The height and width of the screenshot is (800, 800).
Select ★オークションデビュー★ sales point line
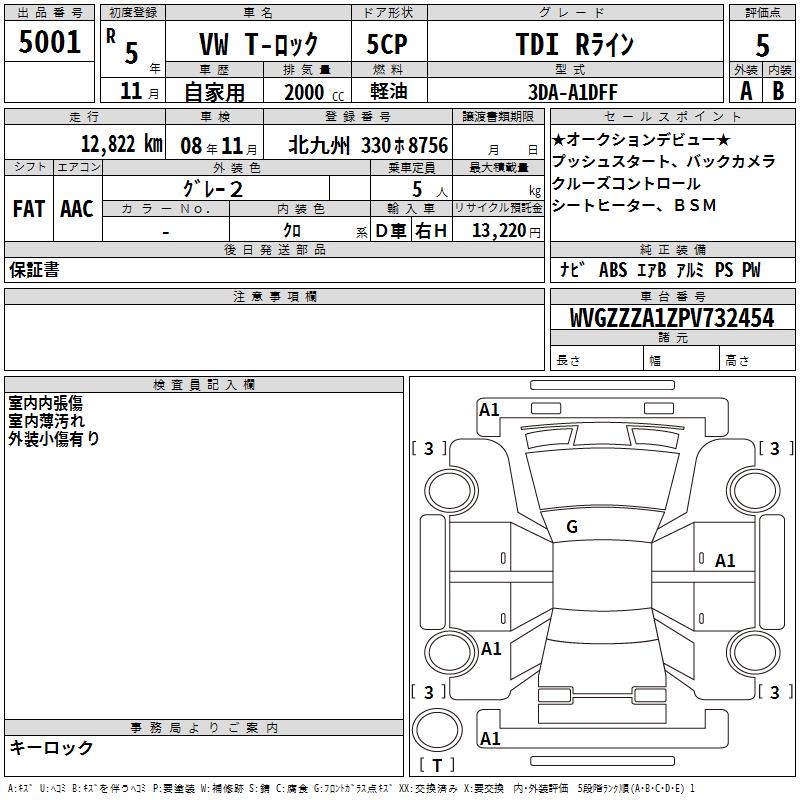[641, 139]
